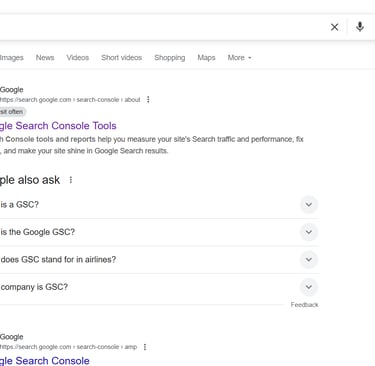Click the snippet text 'make your site shine in Google Search results'
375x366 pixels.
point(92,151)
